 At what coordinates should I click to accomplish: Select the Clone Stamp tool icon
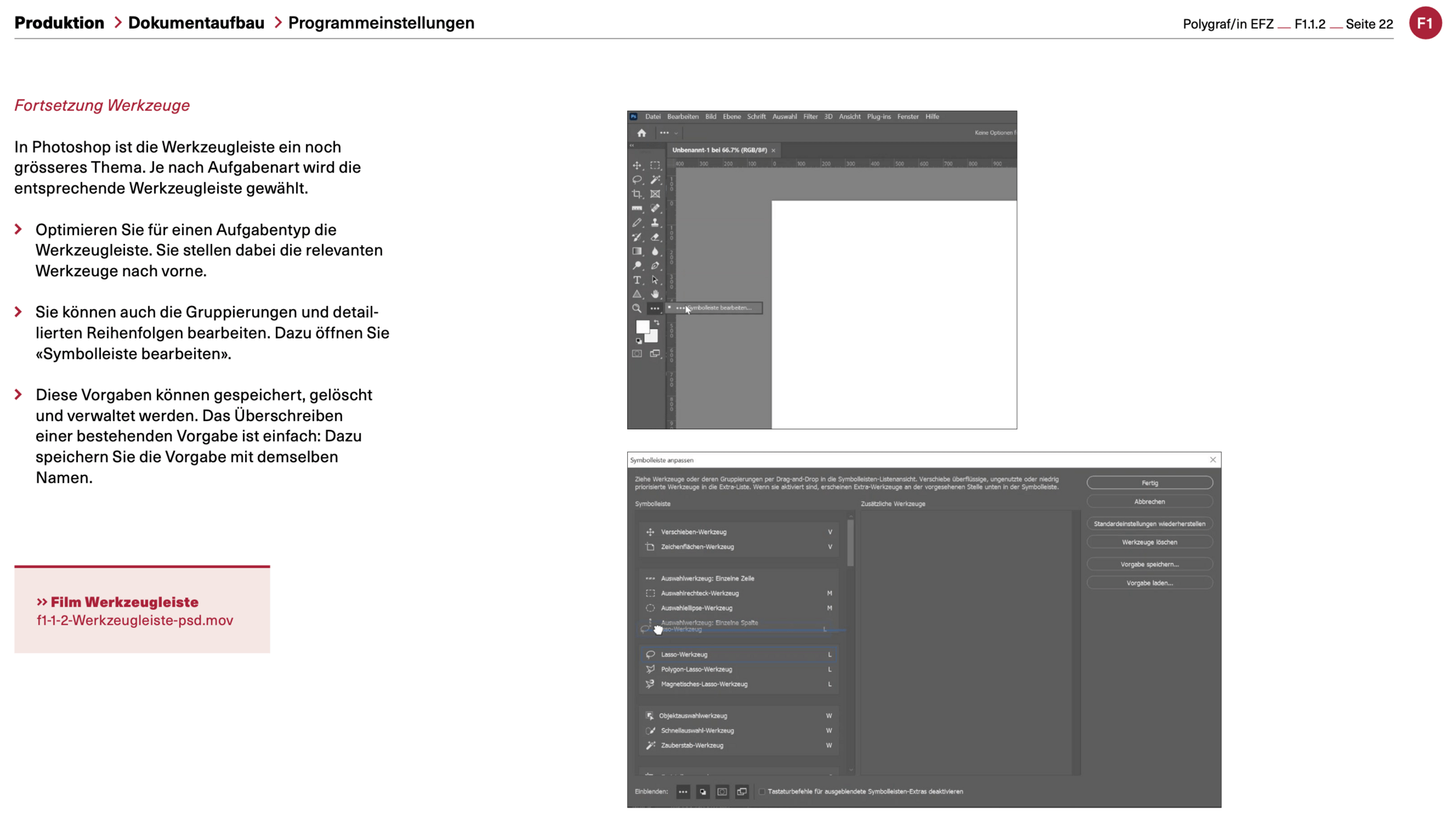tap(655, 223)
